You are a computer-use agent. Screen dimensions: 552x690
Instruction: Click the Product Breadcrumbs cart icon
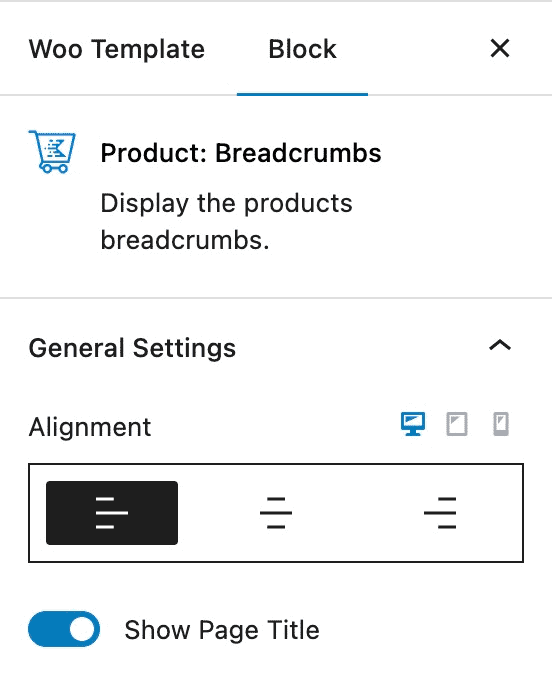point(52,152)
